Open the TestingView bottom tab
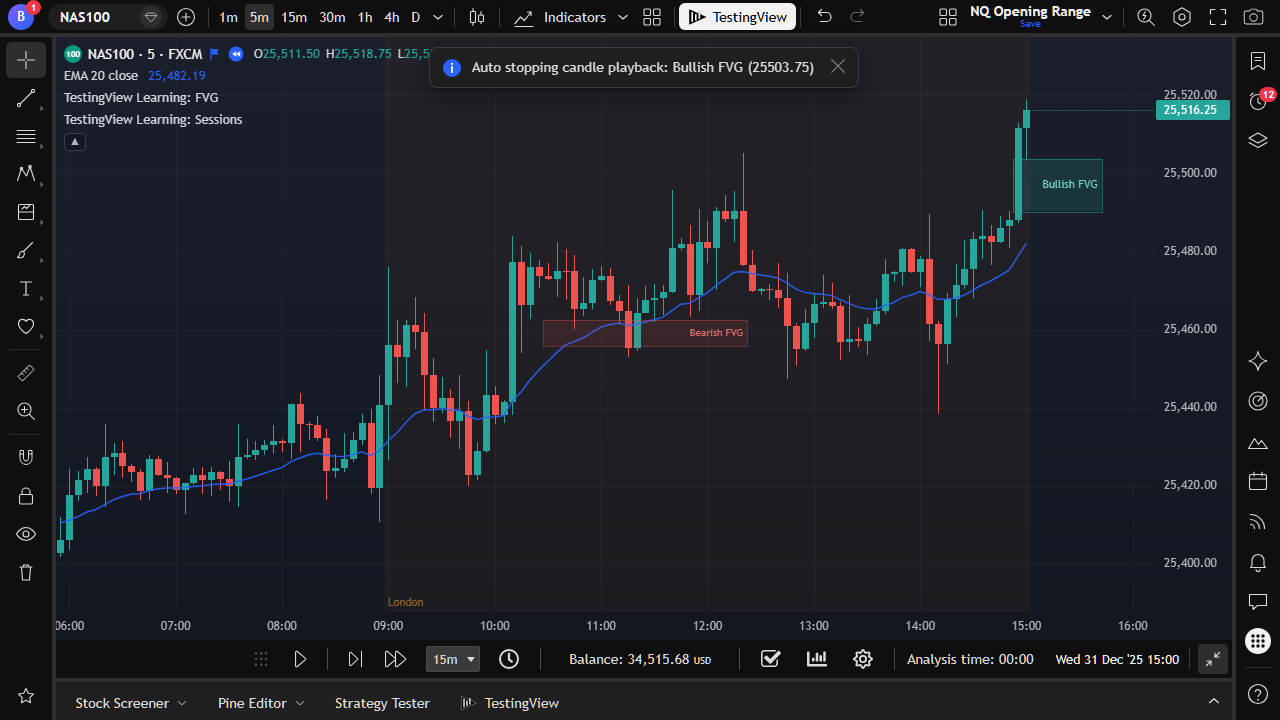Image resolution: width=1280 pixels, height=720 pixels. [509, 703]
